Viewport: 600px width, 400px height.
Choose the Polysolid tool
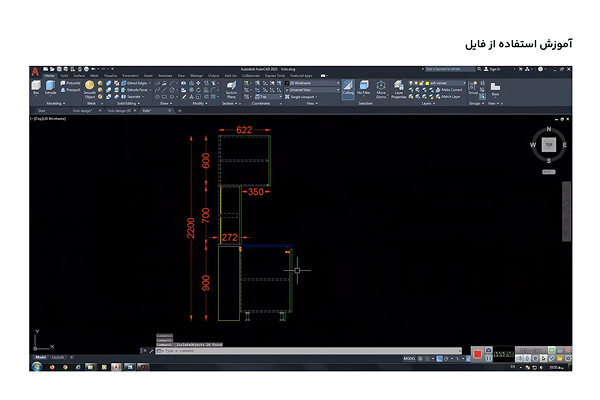click(x=70, y=83)
